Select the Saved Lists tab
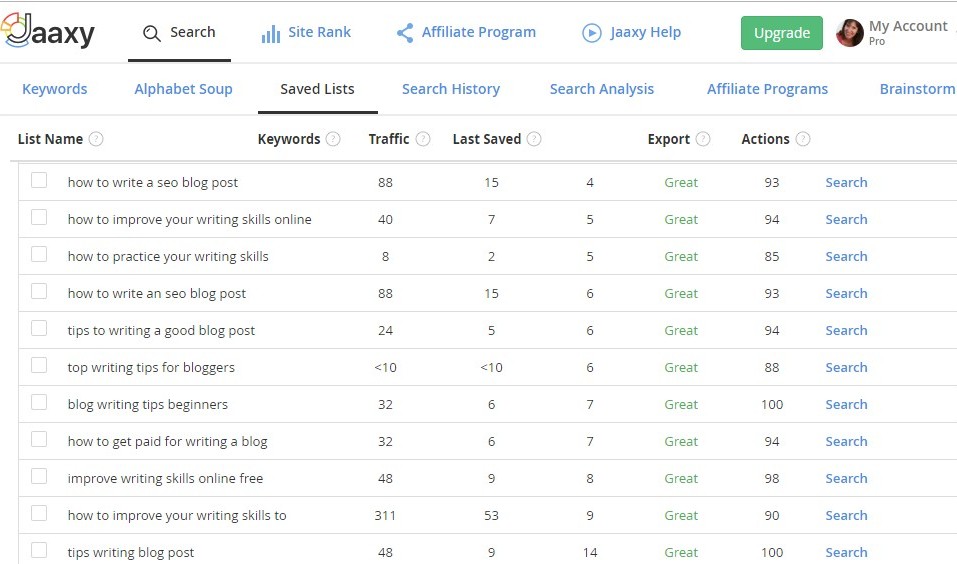The height and width of the screenshot is (564, 957). 317,89
